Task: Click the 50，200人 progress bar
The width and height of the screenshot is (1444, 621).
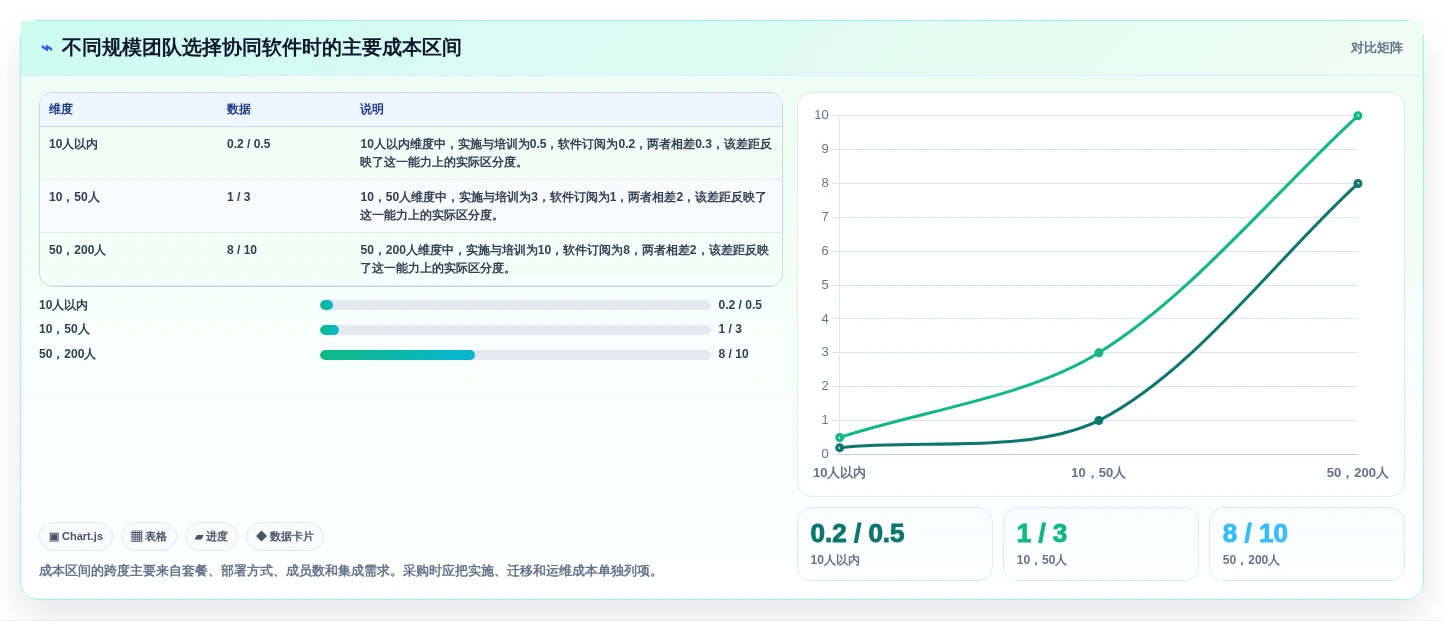Action: pos(515,355)
